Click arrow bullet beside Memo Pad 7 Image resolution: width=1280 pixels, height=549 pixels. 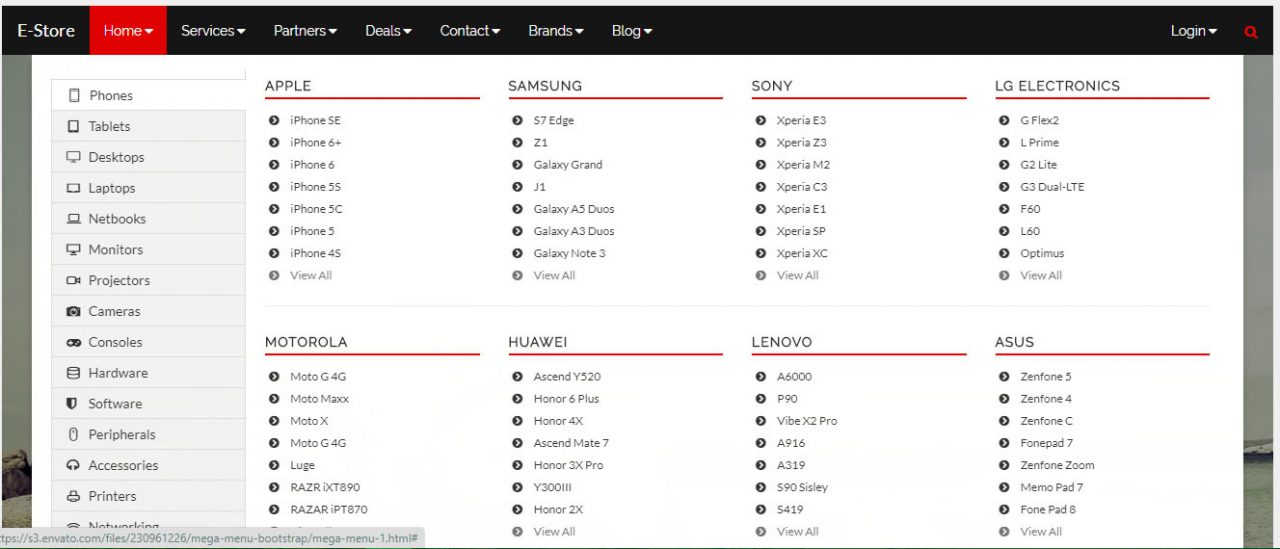point(1004,487)
